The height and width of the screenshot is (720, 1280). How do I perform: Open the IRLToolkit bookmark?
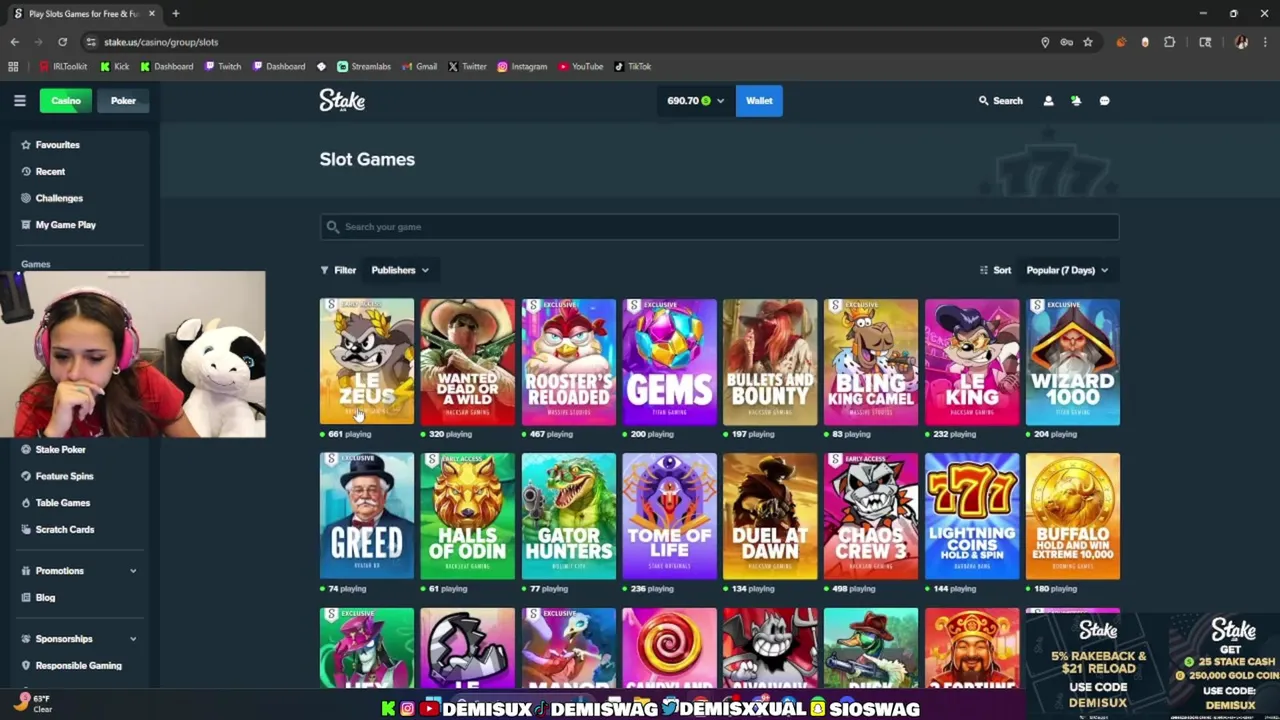[63, 67]
